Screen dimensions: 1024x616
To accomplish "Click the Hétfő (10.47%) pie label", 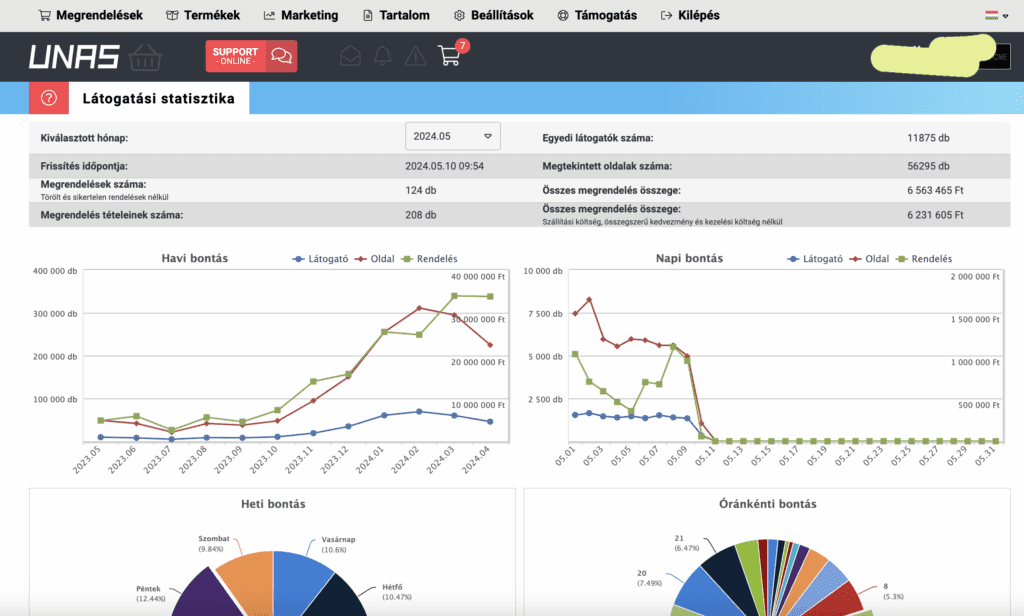I will [397, 592].
